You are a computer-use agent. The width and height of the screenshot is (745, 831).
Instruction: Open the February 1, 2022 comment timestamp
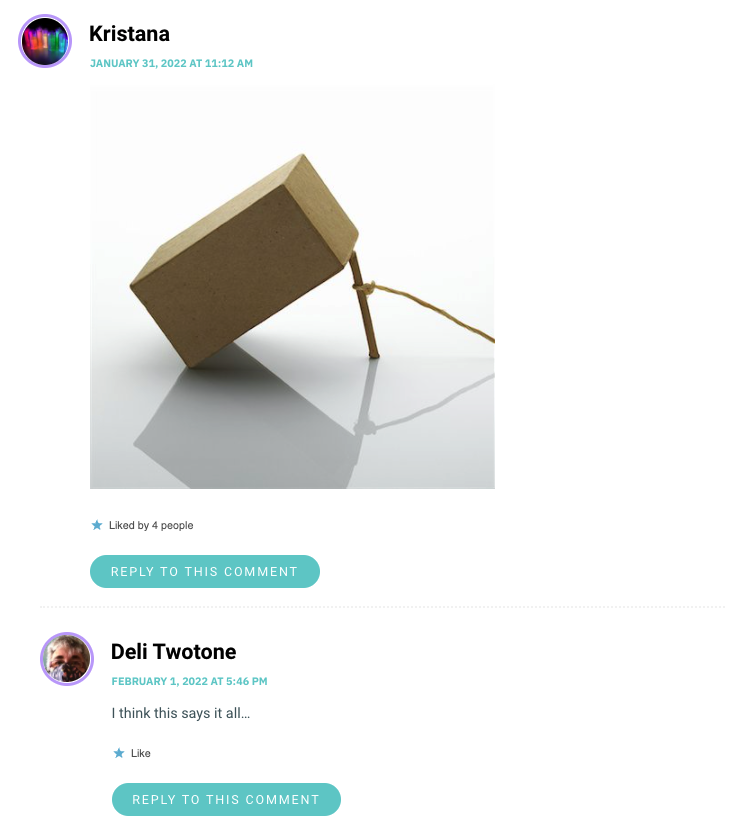coord(189,682)
